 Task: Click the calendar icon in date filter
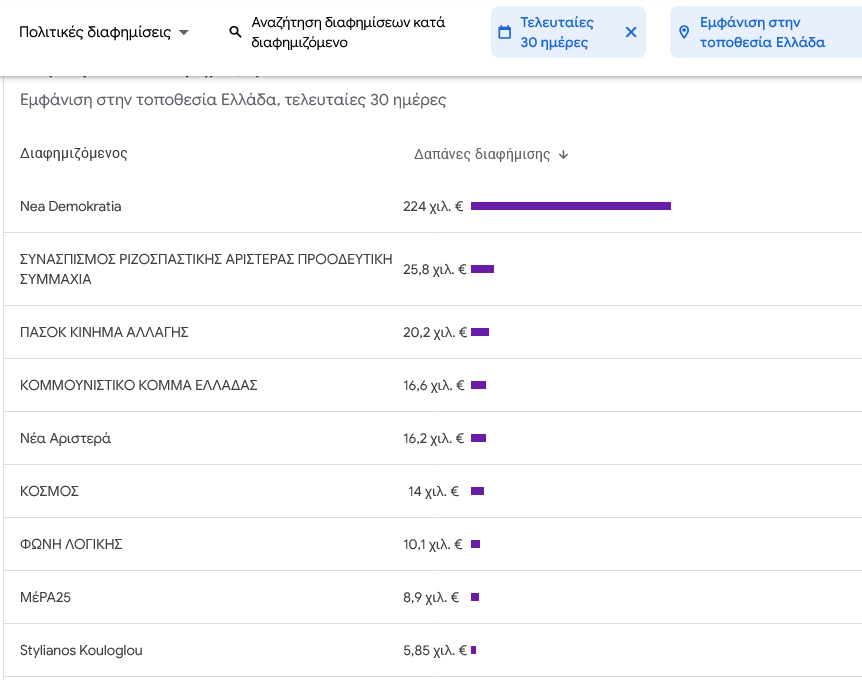[x=504, y=32]
